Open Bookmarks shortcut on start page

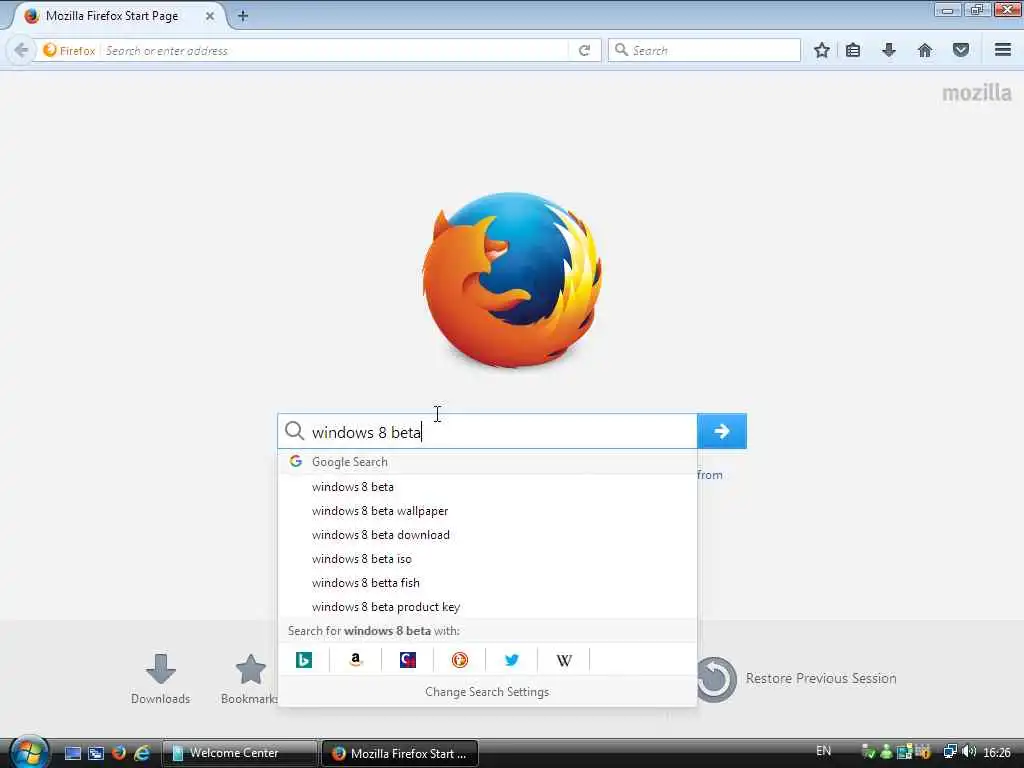point(249,678)
